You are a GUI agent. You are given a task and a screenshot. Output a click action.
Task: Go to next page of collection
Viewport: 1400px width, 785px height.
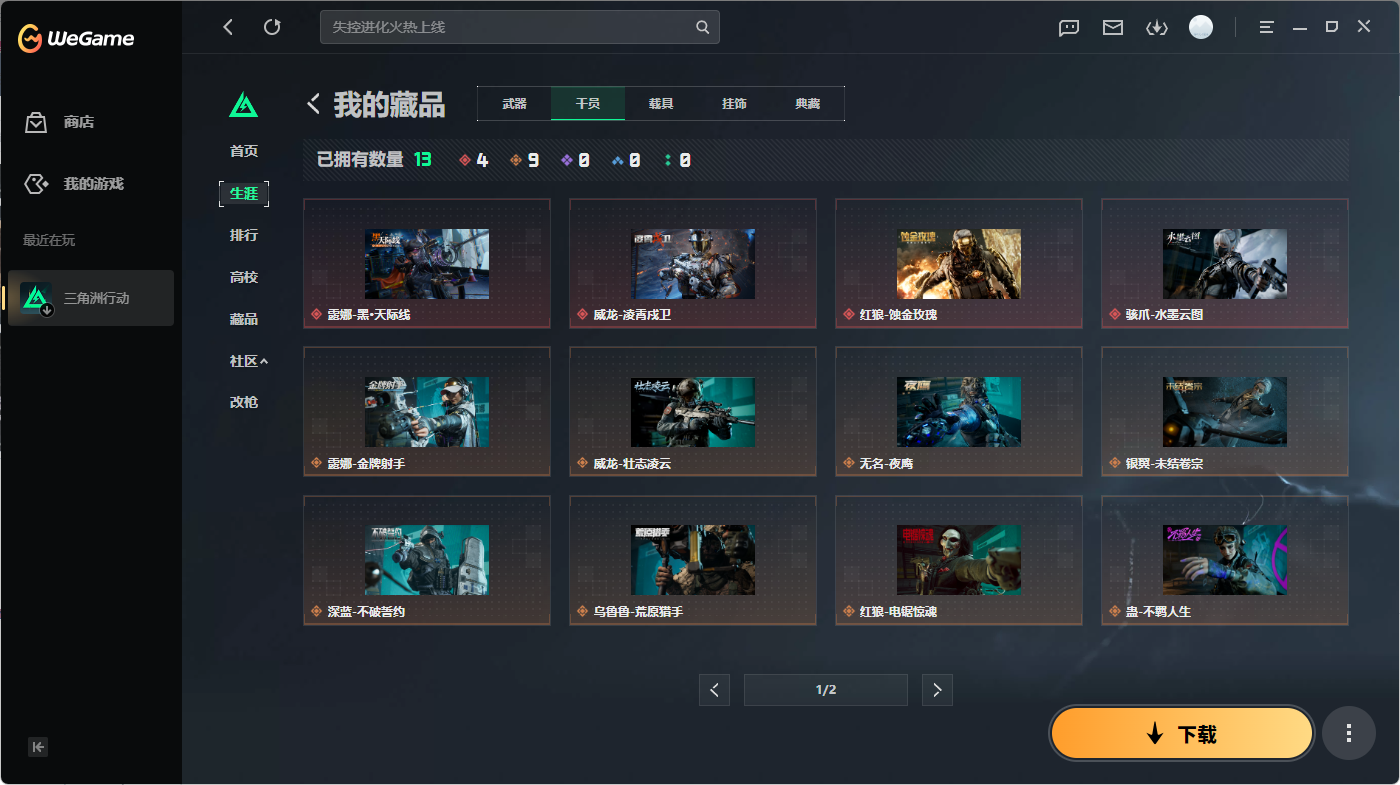[937, 690]
